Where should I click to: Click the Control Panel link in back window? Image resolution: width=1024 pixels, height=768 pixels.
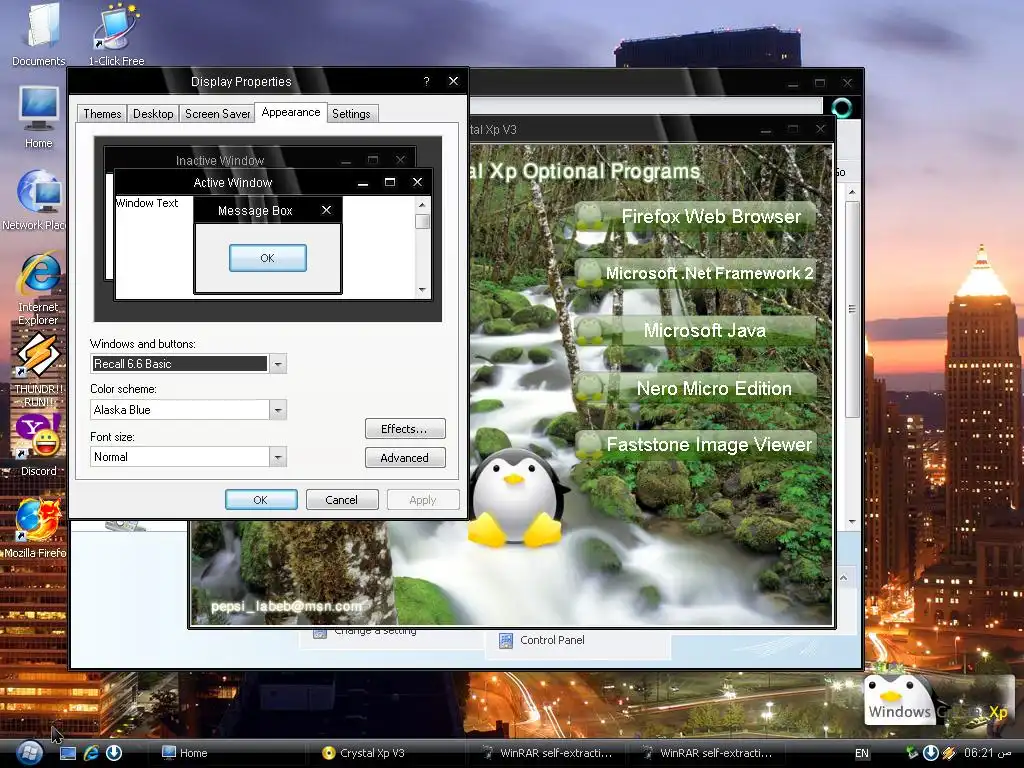coord(552,641)
